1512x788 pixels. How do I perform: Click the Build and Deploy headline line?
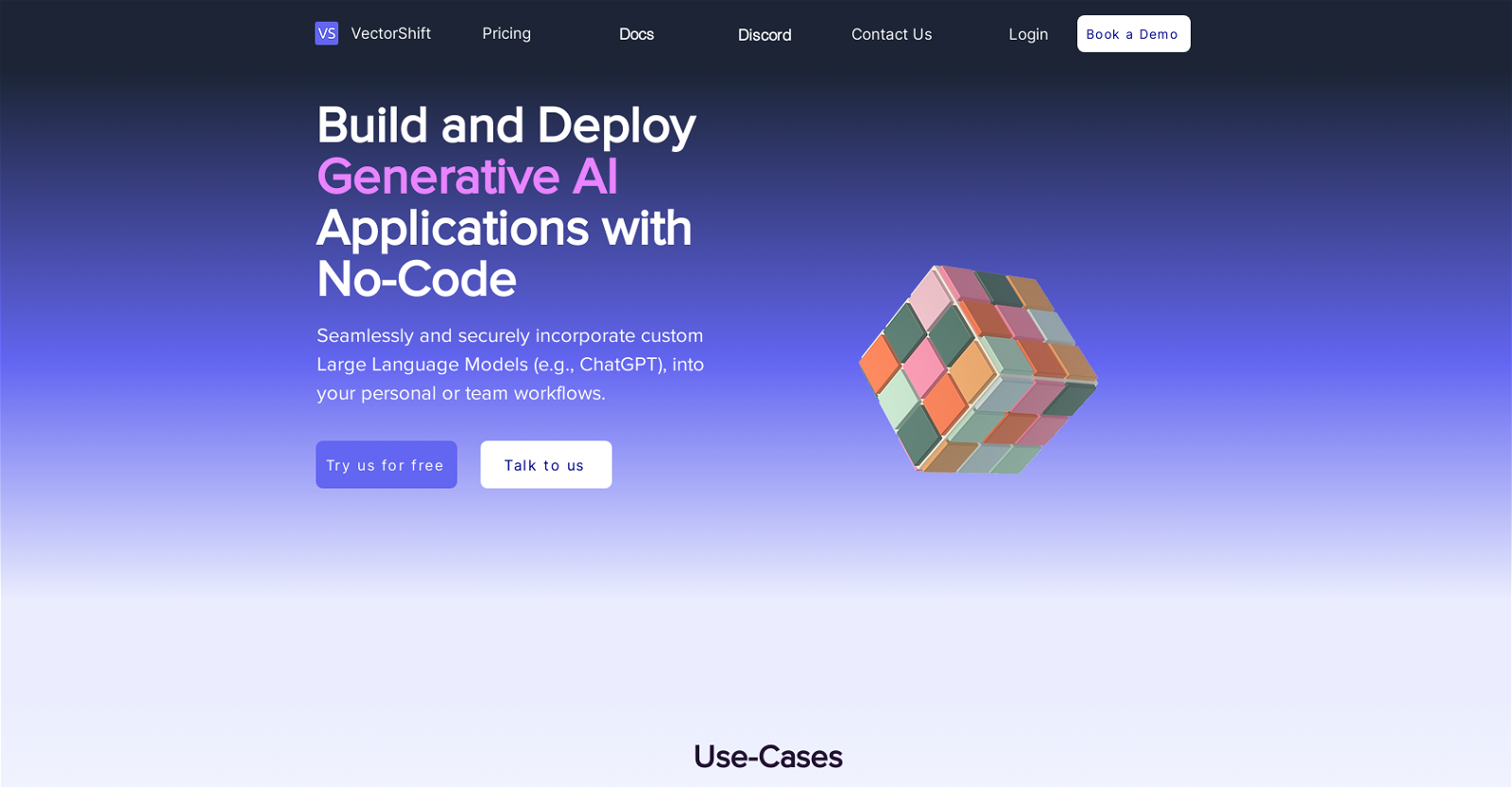506,126
